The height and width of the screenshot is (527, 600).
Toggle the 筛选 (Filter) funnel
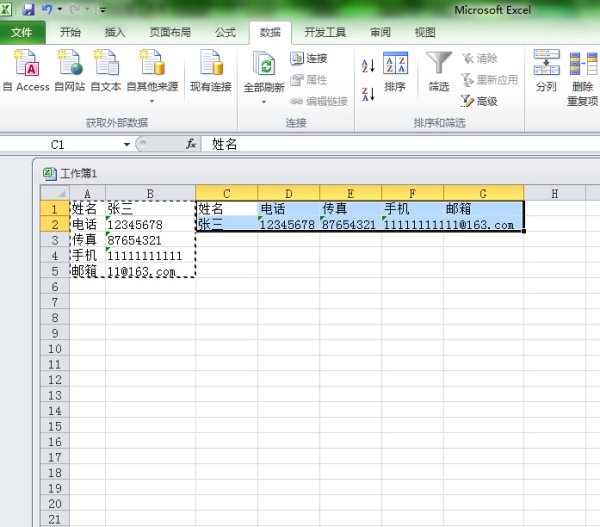(x=439, y=70)
